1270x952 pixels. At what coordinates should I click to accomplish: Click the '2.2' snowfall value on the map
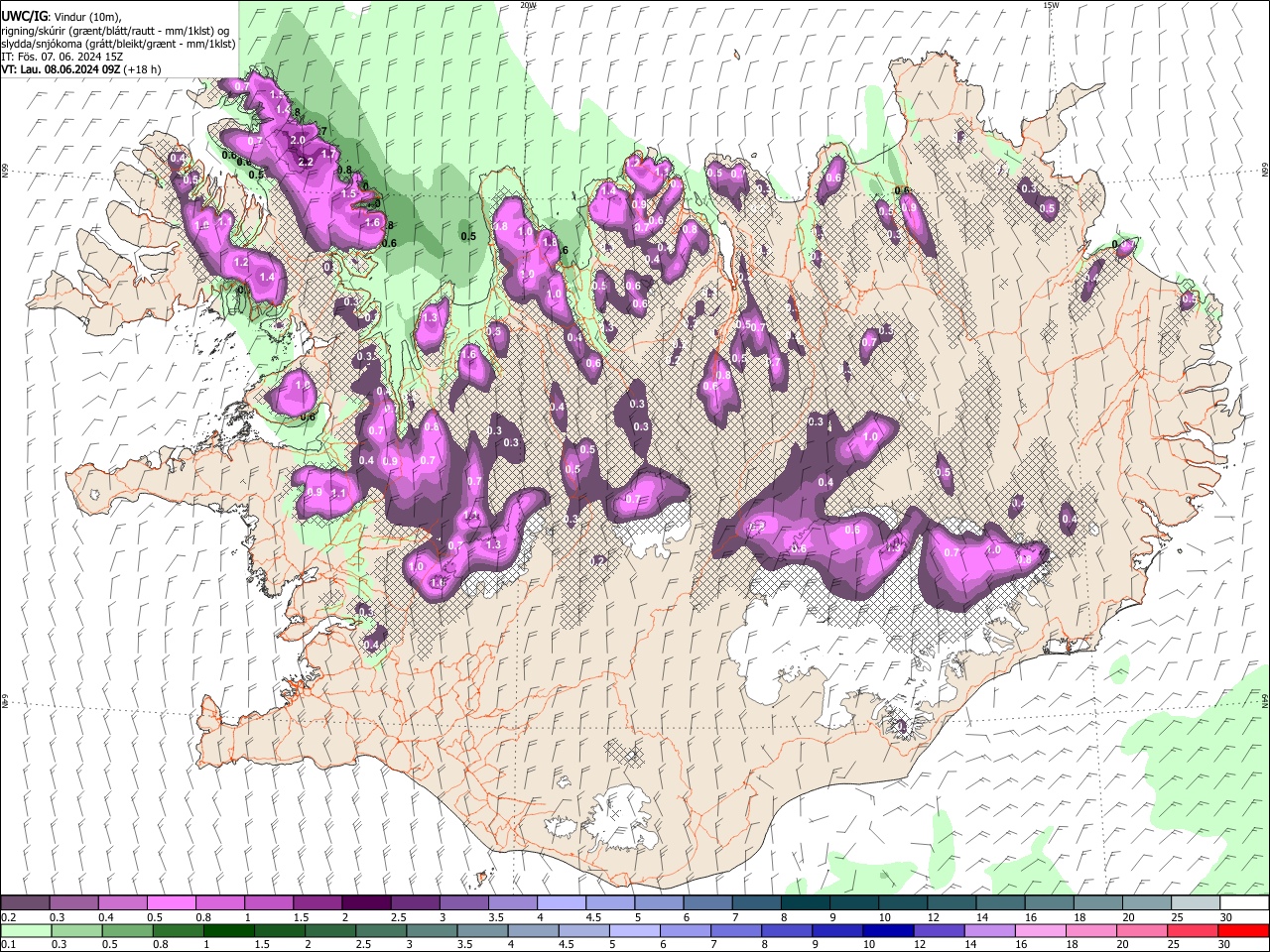[306, 162]
